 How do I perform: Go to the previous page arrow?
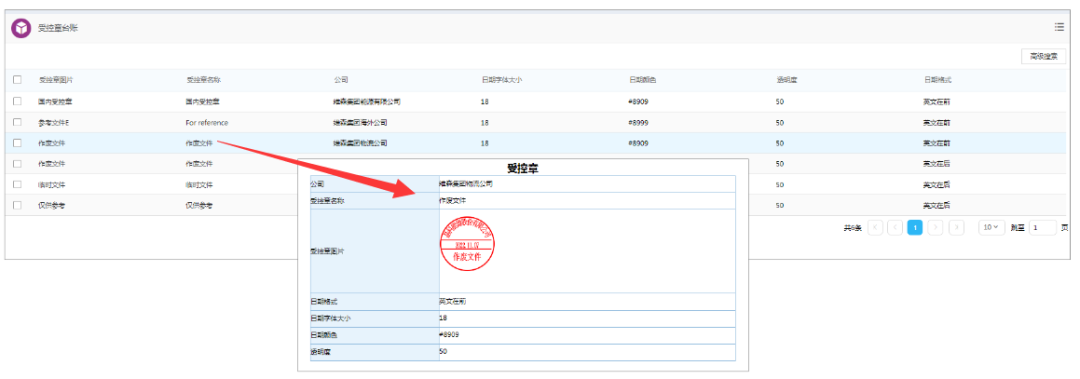(x=895, y=227)
